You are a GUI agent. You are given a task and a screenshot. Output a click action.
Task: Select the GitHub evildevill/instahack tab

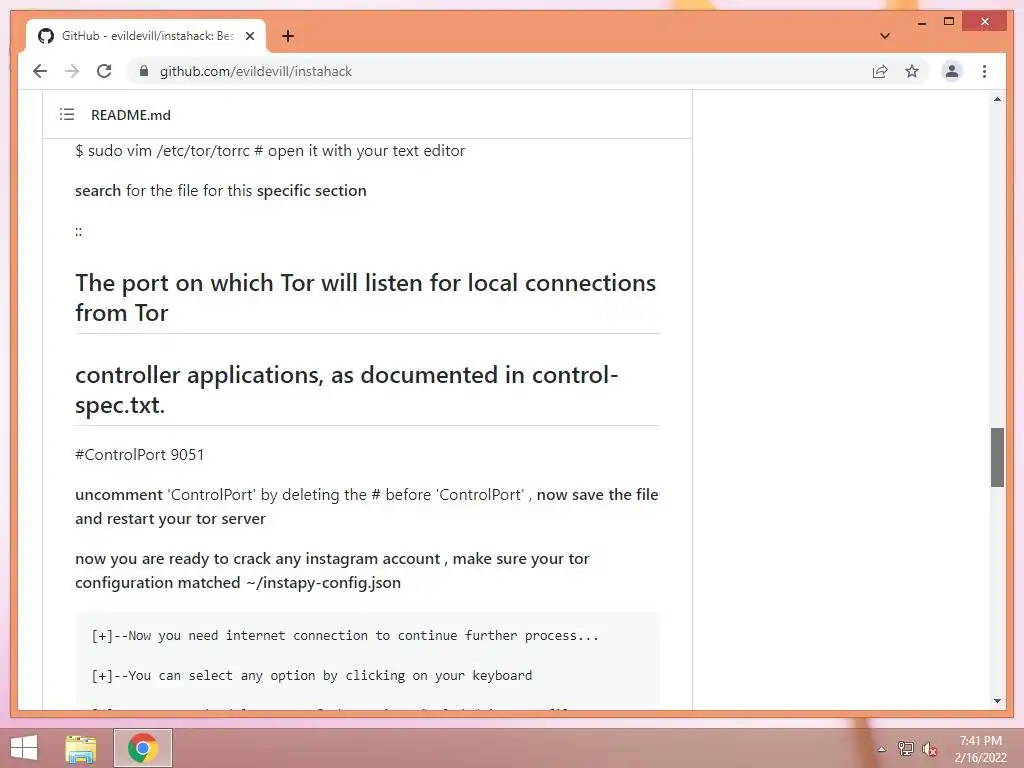(x=146, y=36)
